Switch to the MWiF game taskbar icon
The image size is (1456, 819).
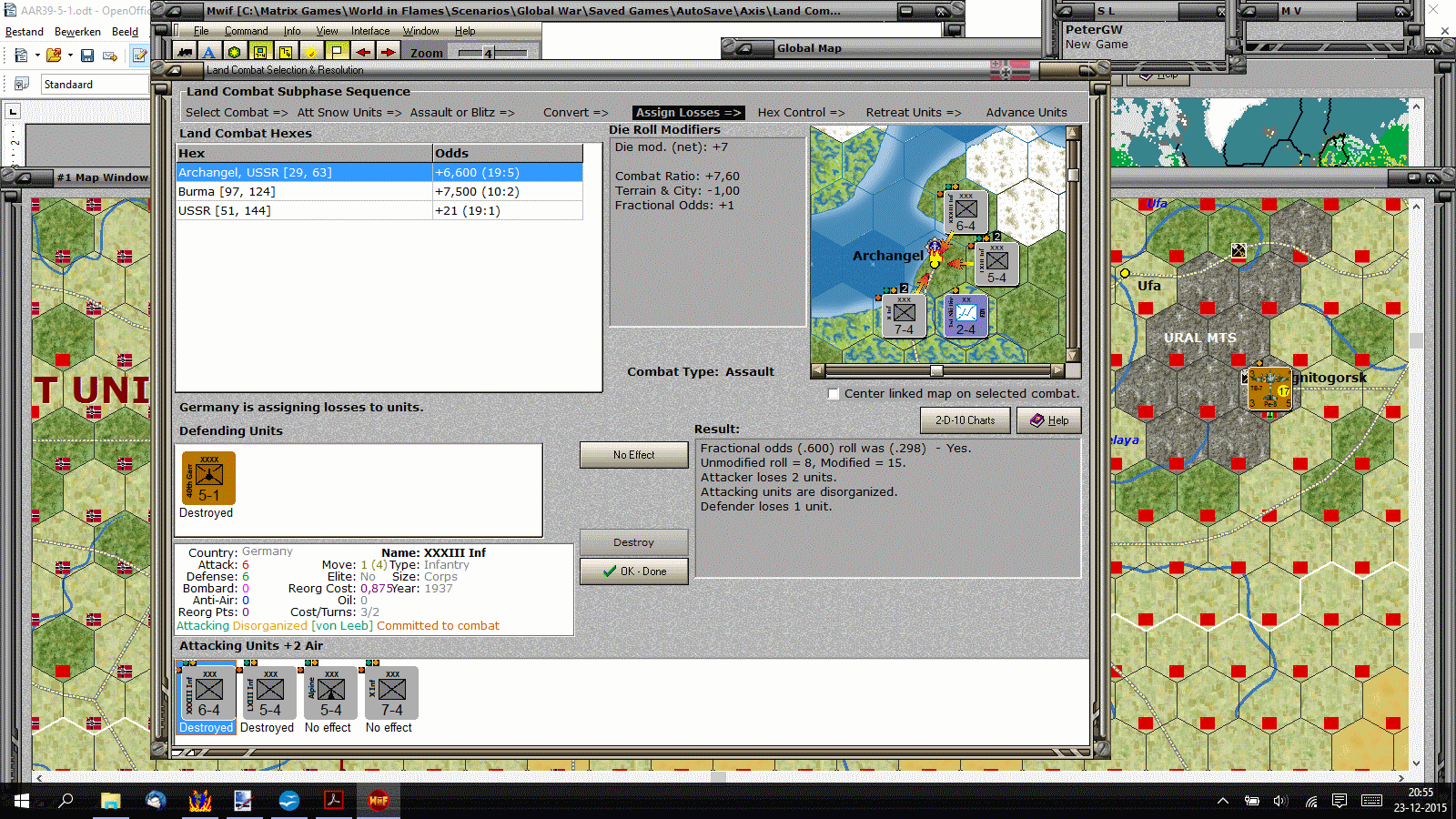pyautogui.click(x=378, y=801)
